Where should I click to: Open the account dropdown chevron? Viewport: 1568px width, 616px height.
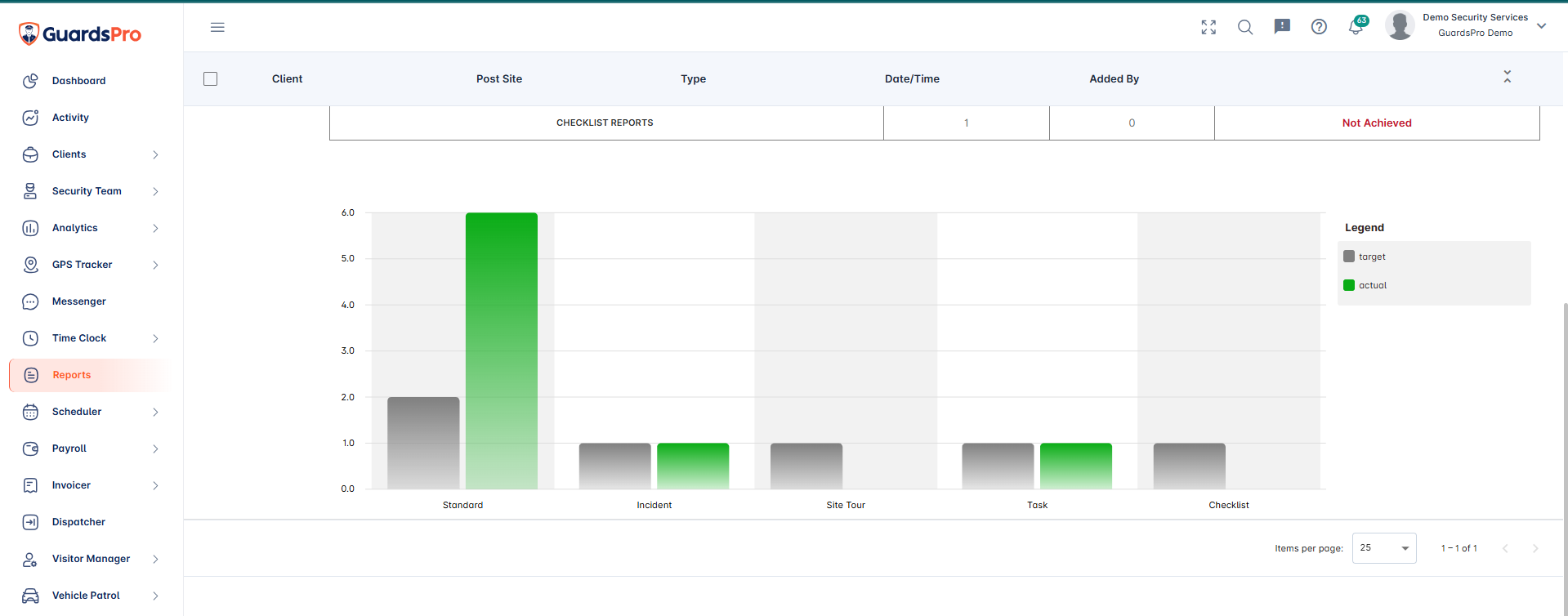click(1541, 26)
